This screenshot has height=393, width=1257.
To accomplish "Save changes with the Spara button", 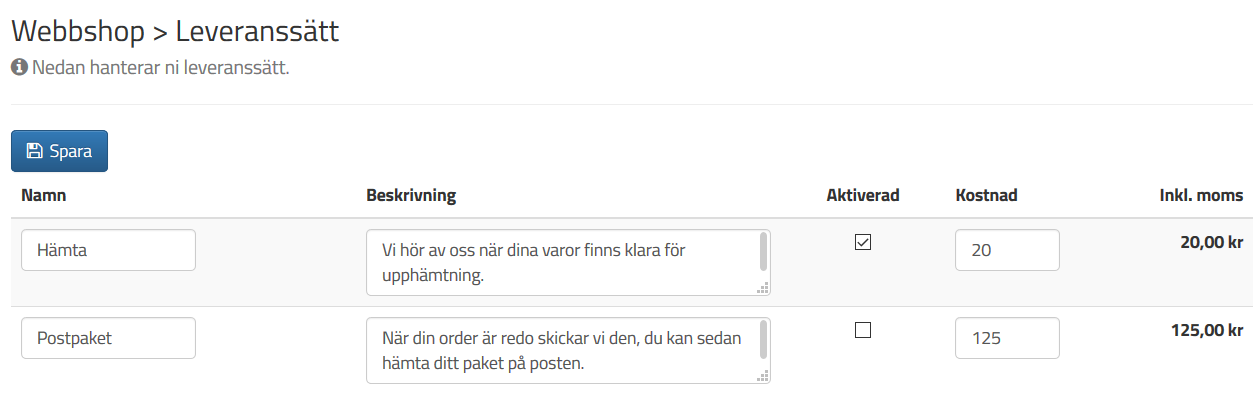I will click(x=59, y=151).
